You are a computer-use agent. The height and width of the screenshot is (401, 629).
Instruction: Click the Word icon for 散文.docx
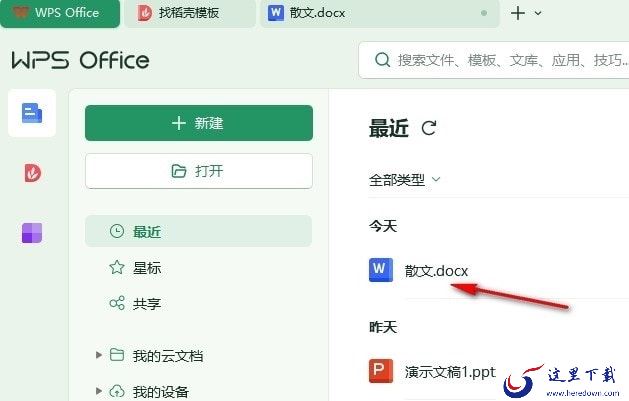(x=381, y=270)
